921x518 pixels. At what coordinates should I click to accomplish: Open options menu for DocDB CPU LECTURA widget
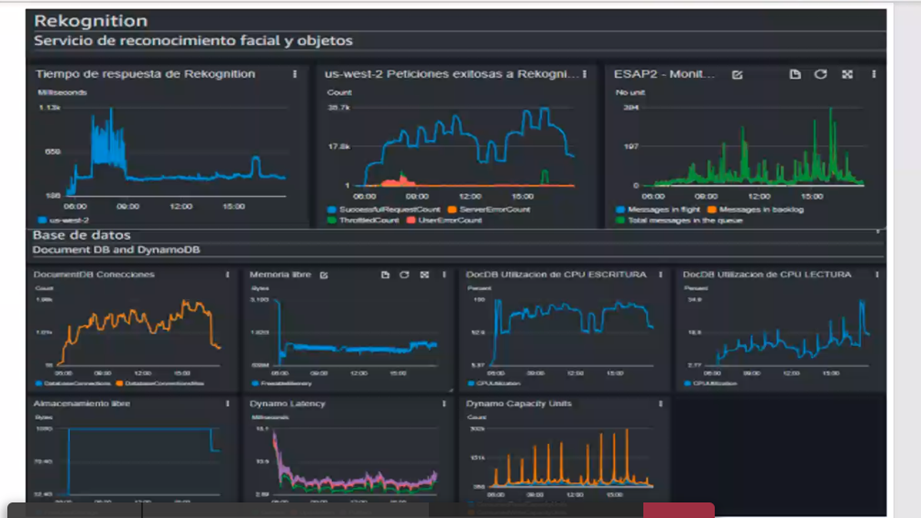(877, 274)
